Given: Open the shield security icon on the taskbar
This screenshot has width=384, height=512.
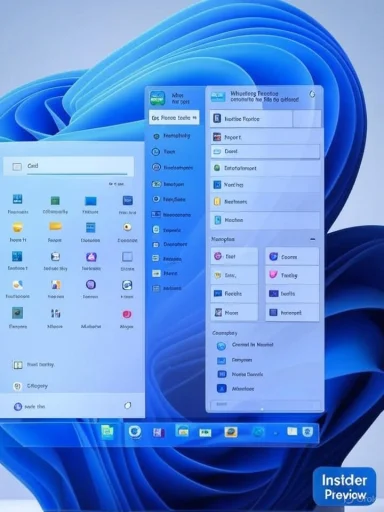Looking at the screenshot, I should (307, 432).
